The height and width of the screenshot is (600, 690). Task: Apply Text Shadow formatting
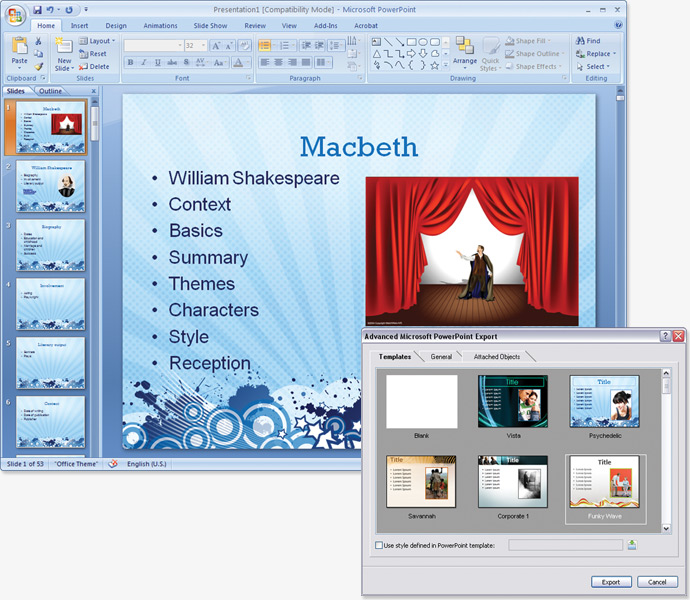186,63
